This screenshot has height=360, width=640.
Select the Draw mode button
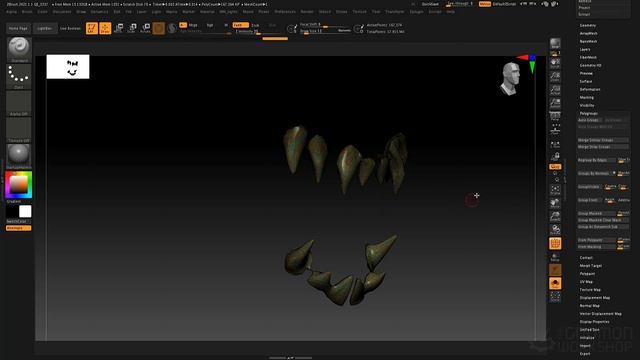[x=105, y=28]
